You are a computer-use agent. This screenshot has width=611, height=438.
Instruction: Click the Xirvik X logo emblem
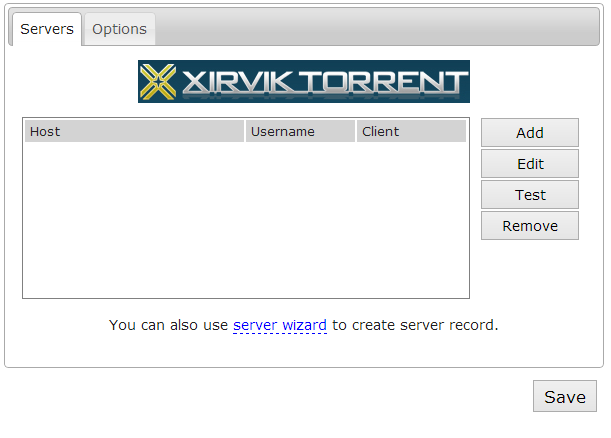click(159, 82)
